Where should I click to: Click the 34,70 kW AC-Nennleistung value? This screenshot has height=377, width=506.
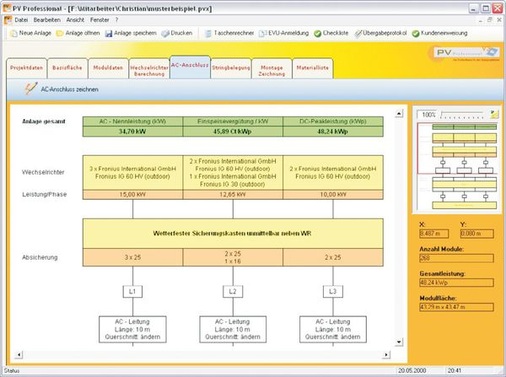click(x=133, y=132)
